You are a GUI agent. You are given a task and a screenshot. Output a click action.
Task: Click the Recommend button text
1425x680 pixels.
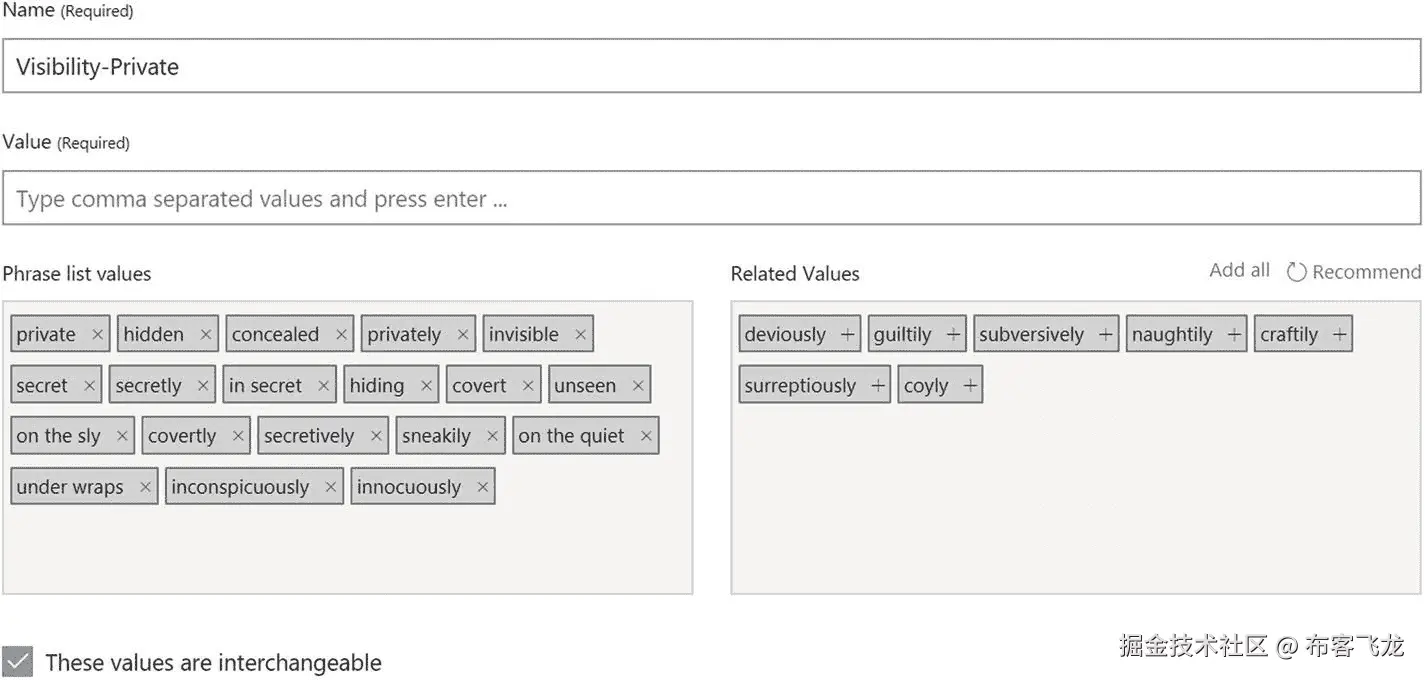point(1366,272)
